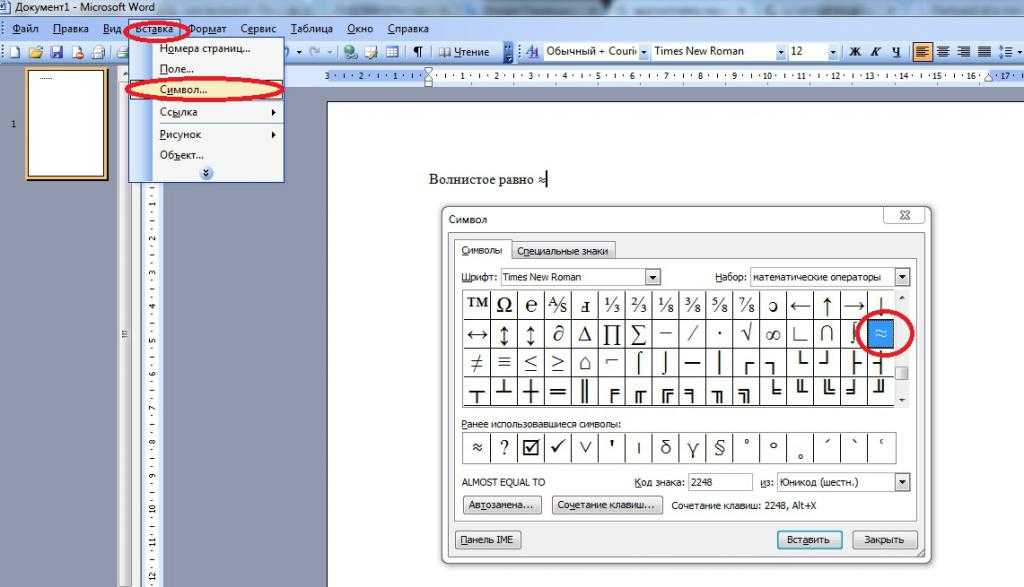Choose the ≠ not-equal symbol
The image size is (1024, 587).
click(477, 362)
